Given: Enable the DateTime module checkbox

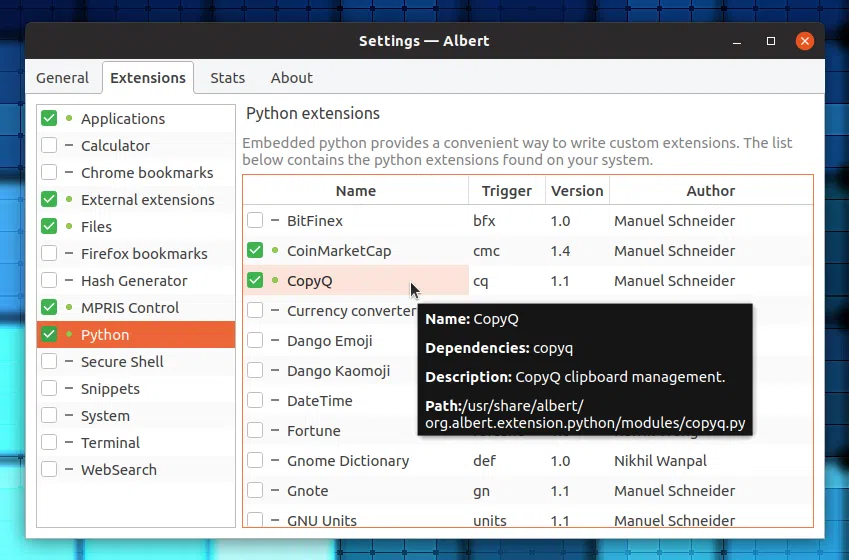Looking at the screenshot, I should (255, 400).
